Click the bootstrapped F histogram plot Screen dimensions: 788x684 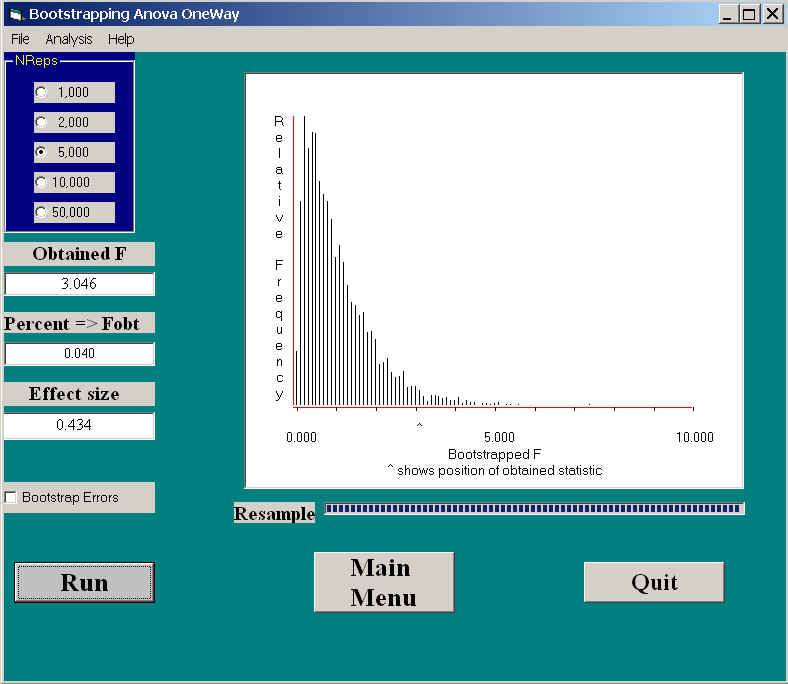(x=494, y=270)
